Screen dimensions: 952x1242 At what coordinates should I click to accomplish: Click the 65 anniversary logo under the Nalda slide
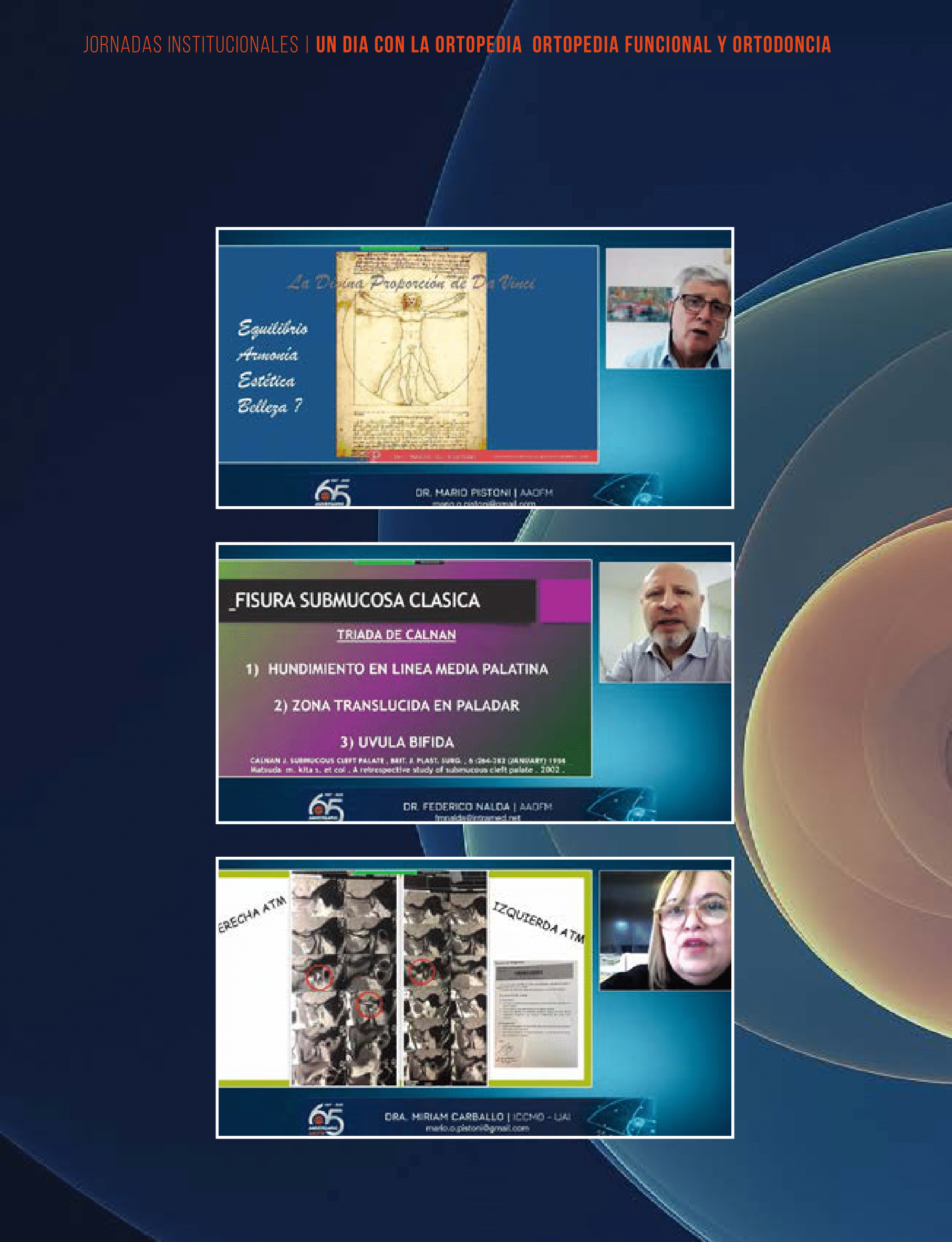tap(327, 807)
